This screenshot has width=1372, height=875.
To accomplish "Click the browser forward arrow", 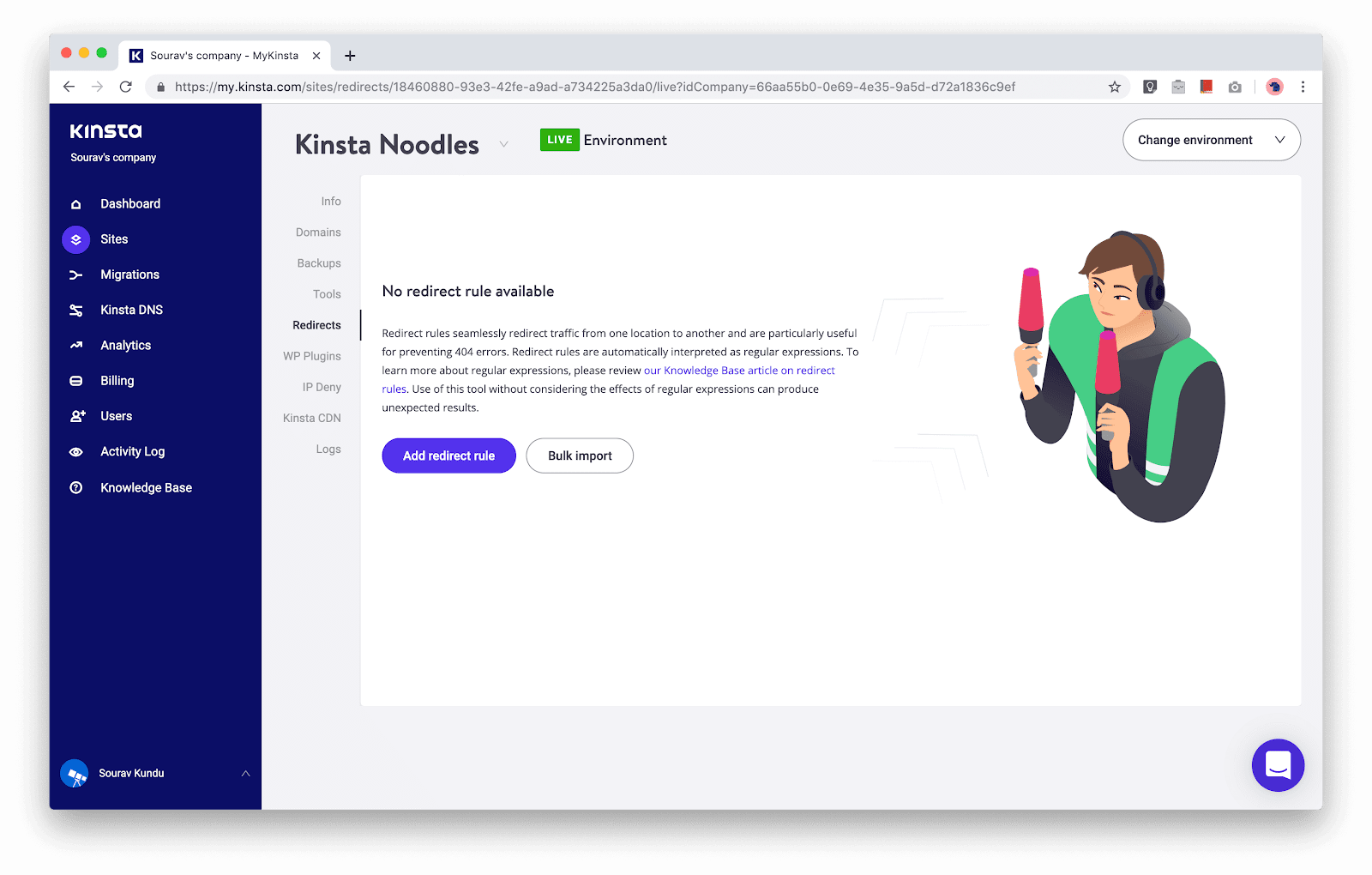I will click(97, 87).
